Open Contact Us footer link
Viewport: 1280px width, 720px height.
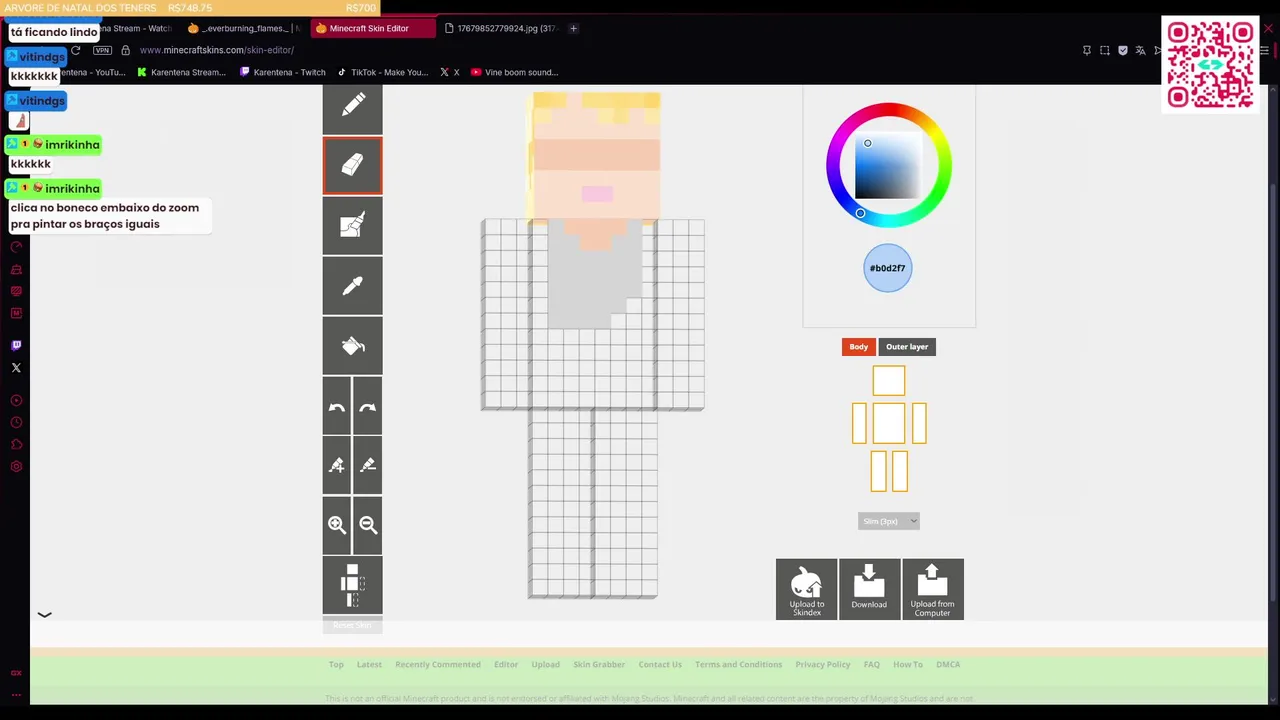(660, 664)
